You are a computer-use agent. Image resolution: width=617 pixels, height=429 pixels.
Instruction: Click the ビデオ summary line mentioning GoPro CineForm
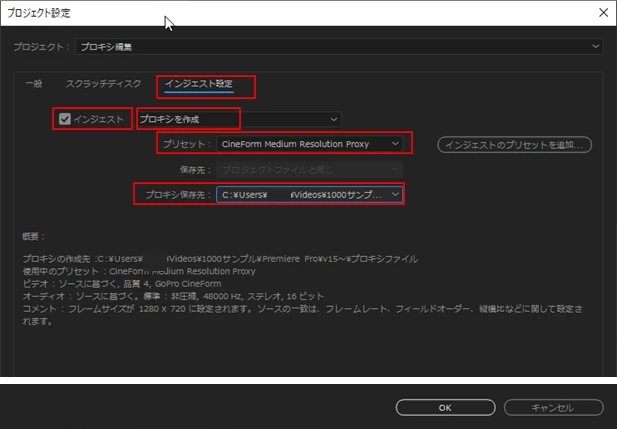coord(122,284)
